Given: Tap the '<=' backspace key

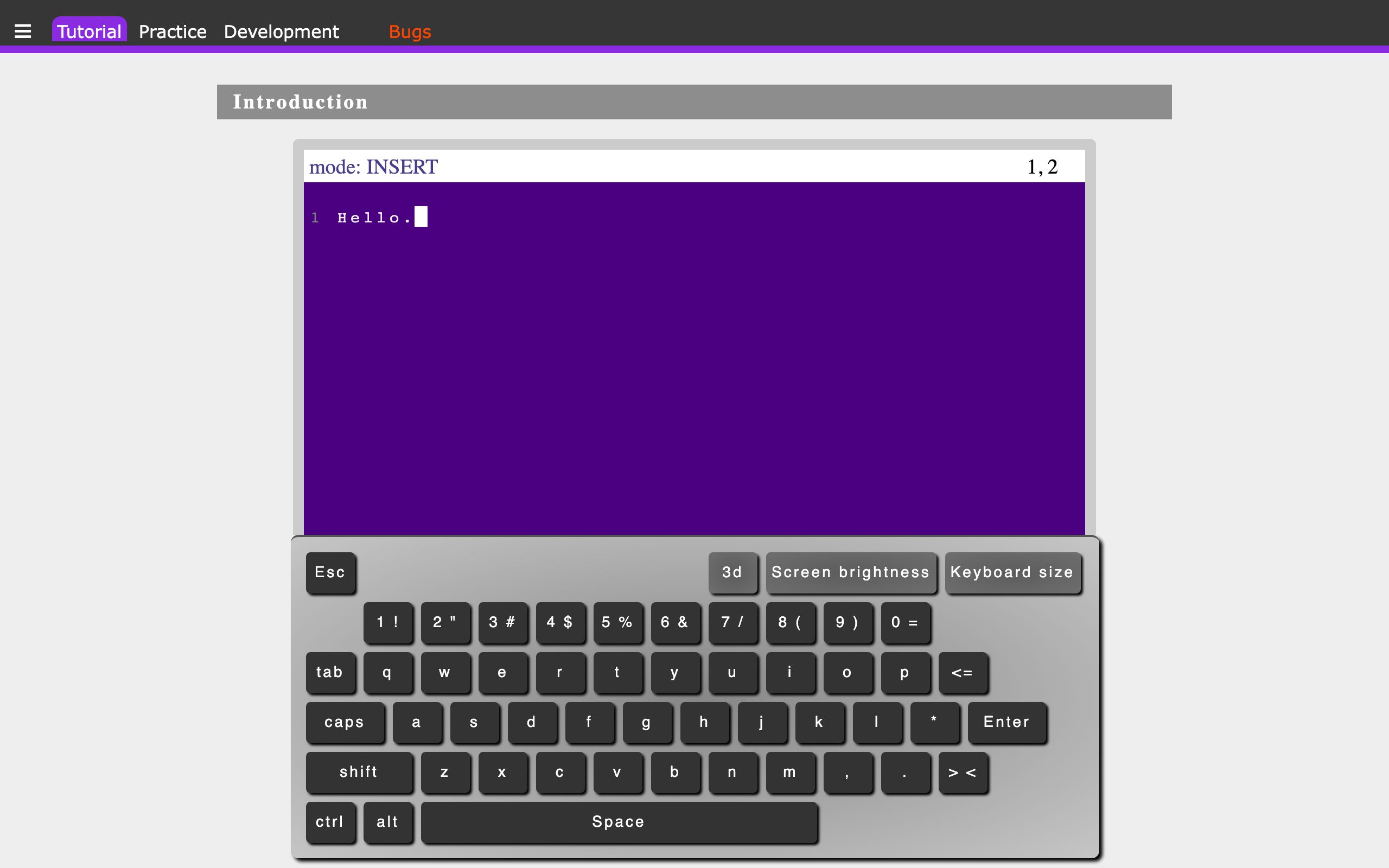Looking at the screenshot, I should (963, 672).
